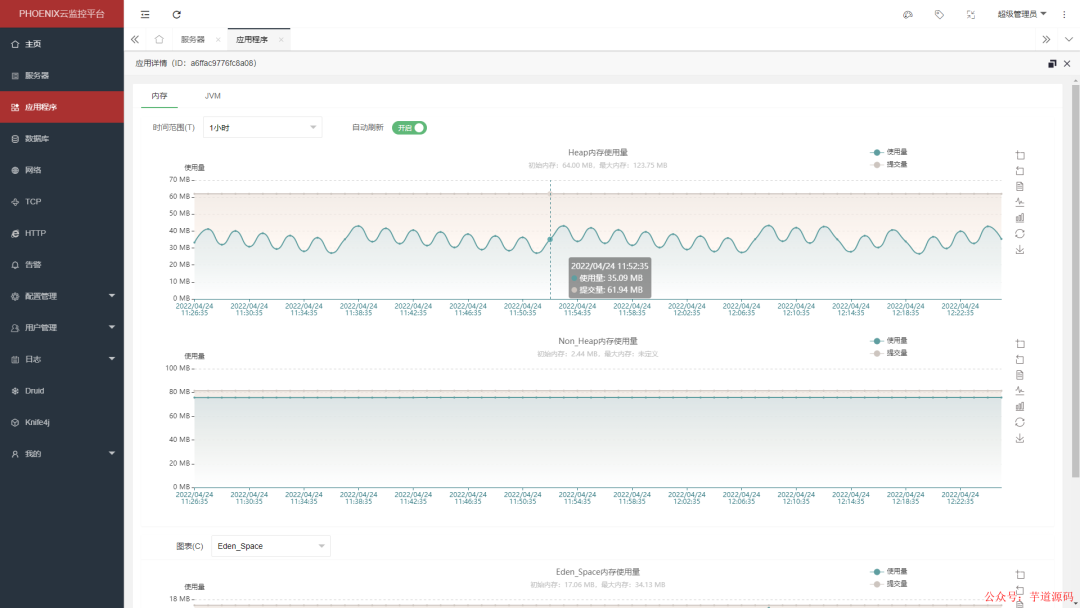
Task: Click the Heap chart data point at 11:52:35
Action: point(550,239)
